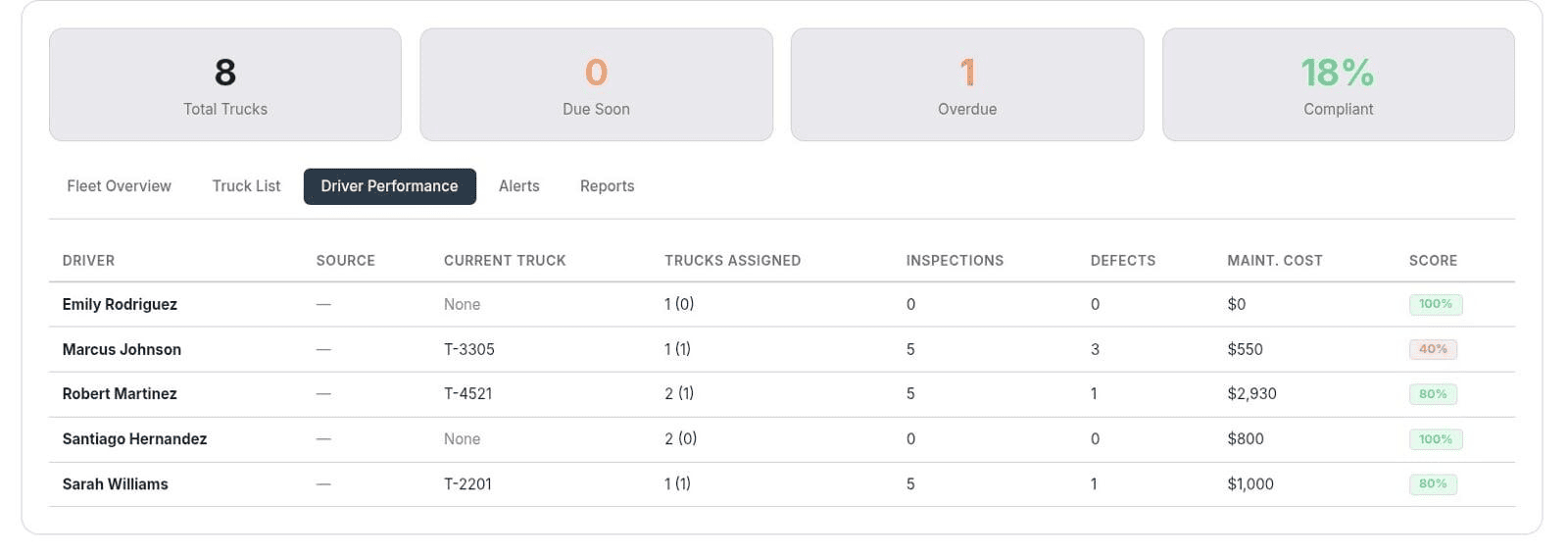Switch to the Fleet Overview tab
This screenshot has width=1568, height=555.
point(119,186)
